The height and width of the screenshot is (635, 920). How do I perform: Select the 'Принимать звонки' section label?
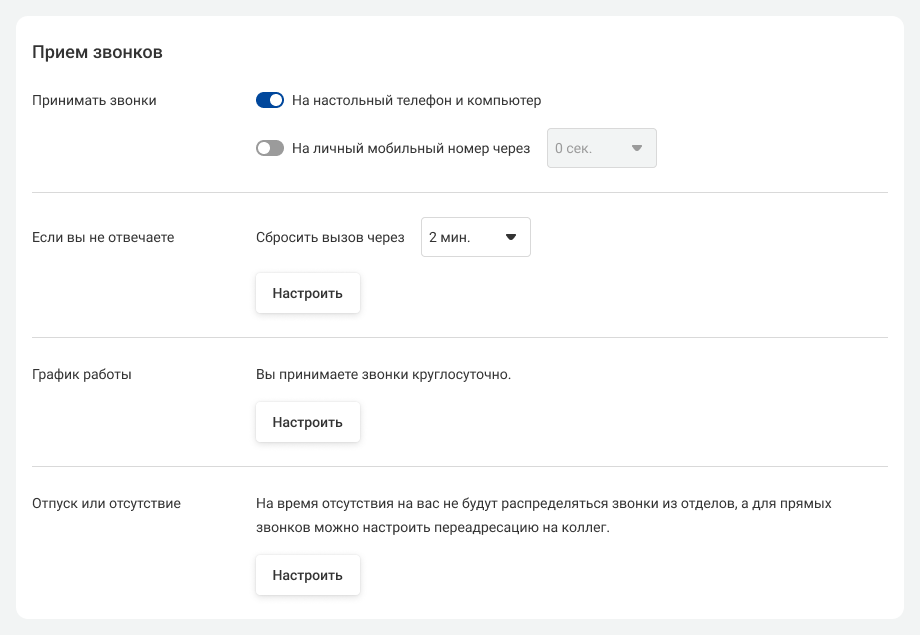pyautogui.click(x=94, y=100)
